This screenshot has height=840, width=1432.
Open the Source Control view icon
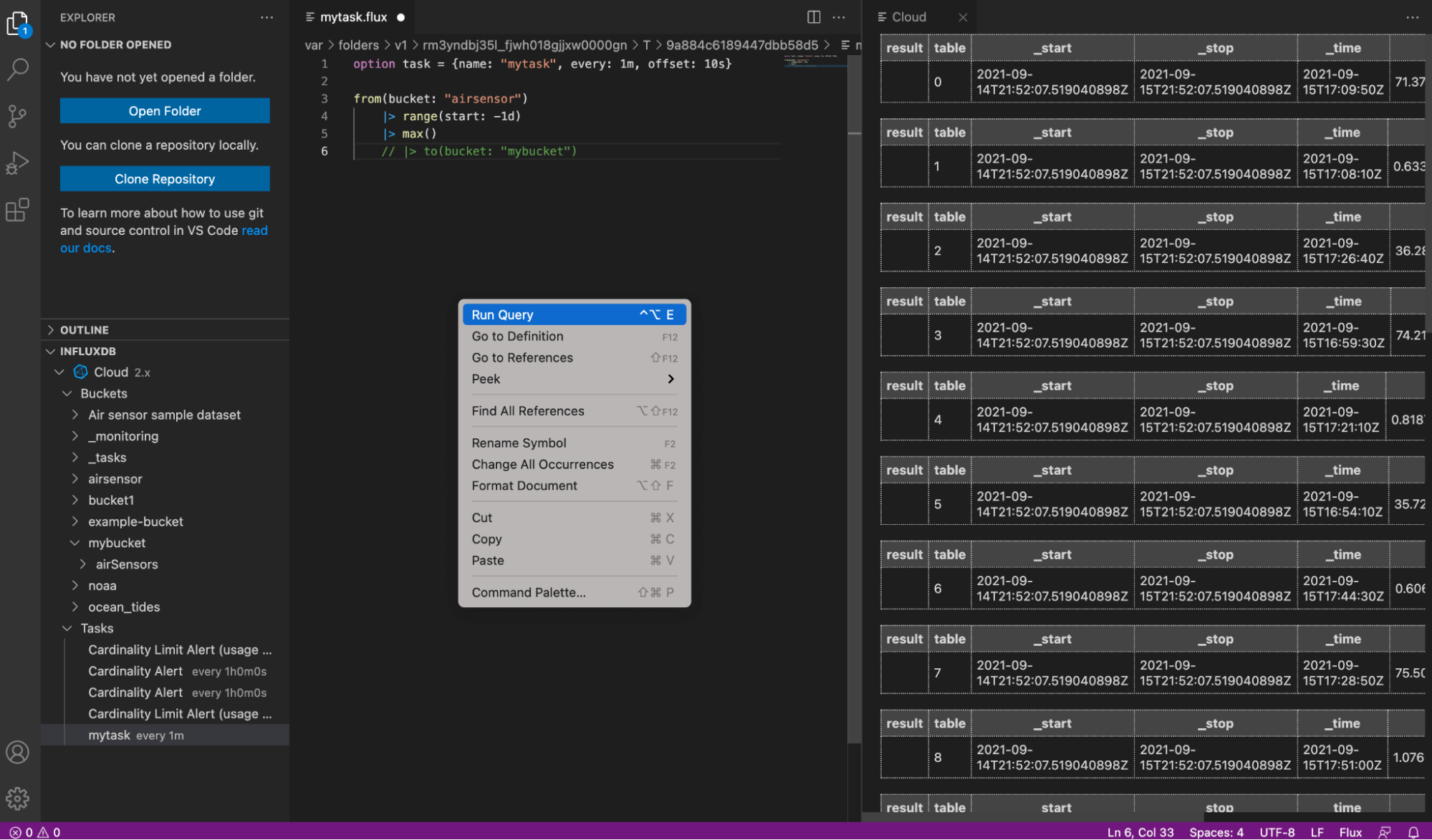[18, 116]
